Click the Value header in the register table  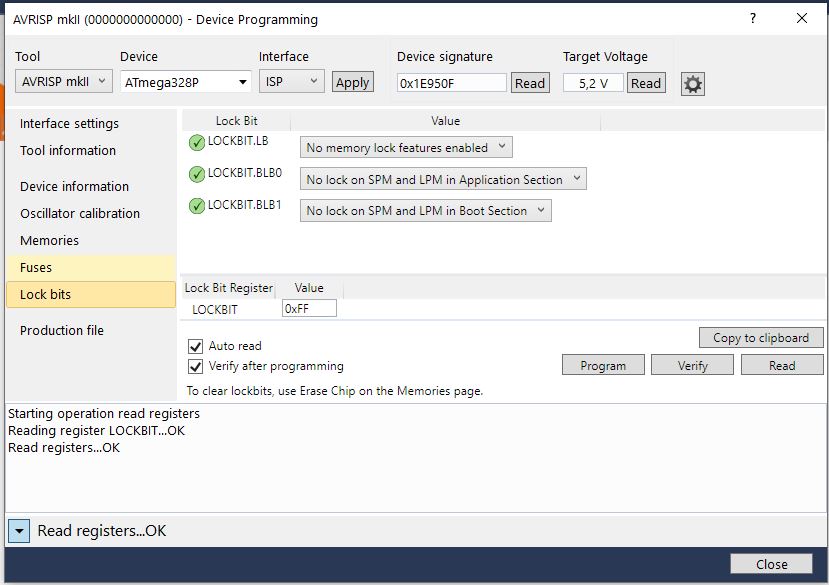click(309, 288)
